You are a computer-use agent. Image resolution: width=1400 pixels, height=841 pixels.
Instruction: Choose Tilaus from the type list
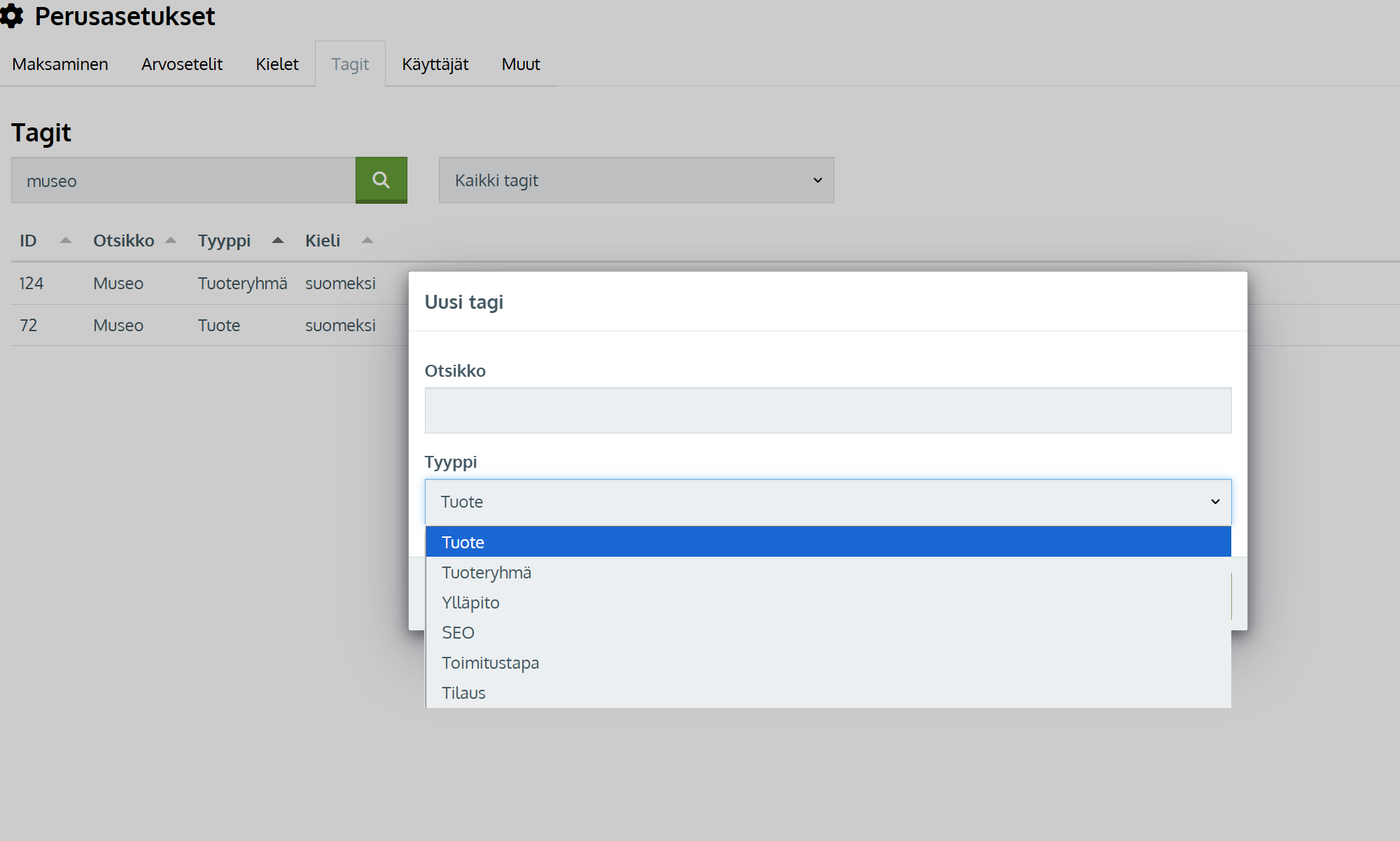pyautogui.click(x=828, y=693)
